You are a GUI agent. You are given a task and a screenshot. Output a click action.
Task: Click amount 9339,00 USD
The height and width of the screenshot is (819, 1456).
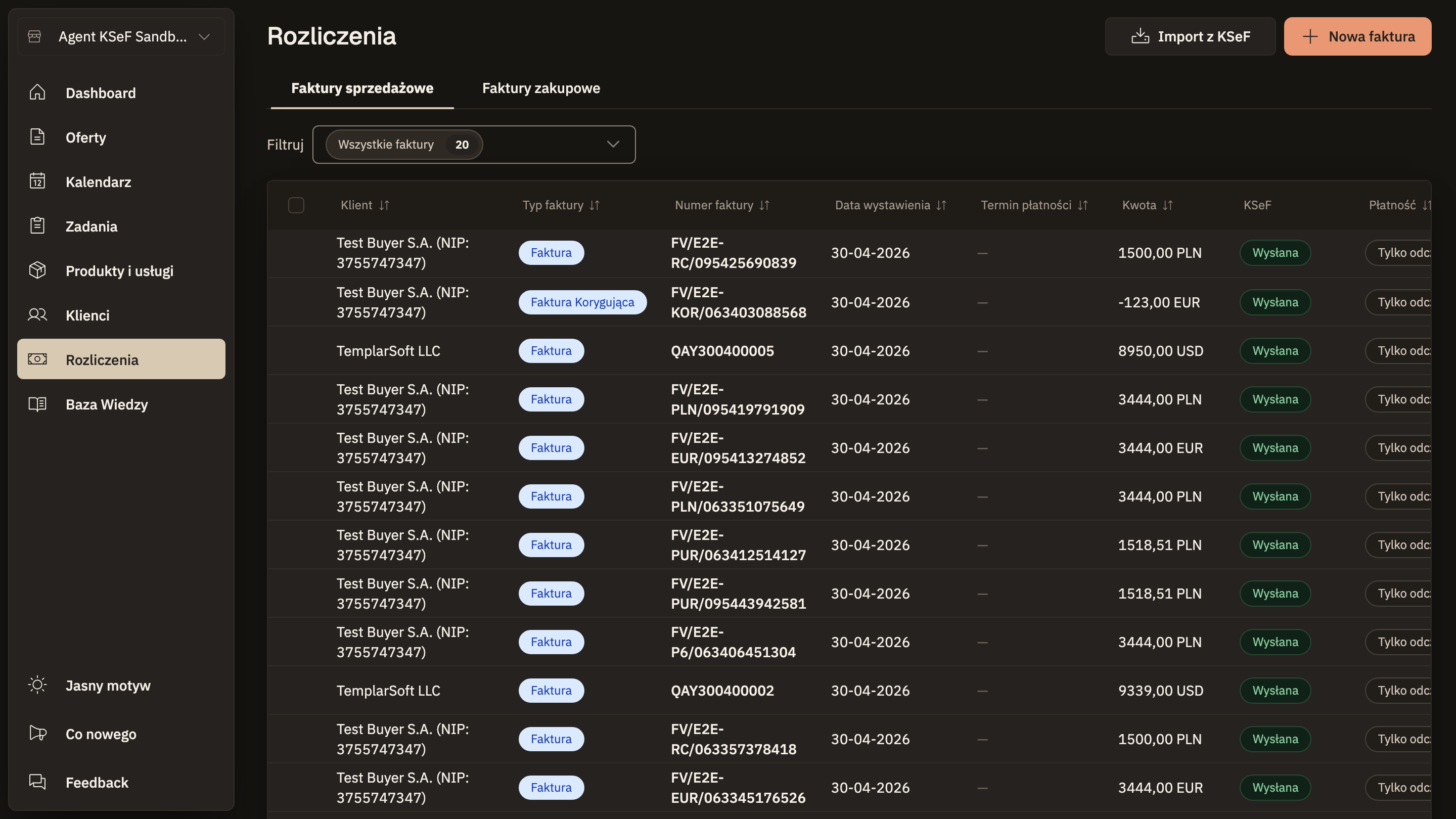[1160, 690]
